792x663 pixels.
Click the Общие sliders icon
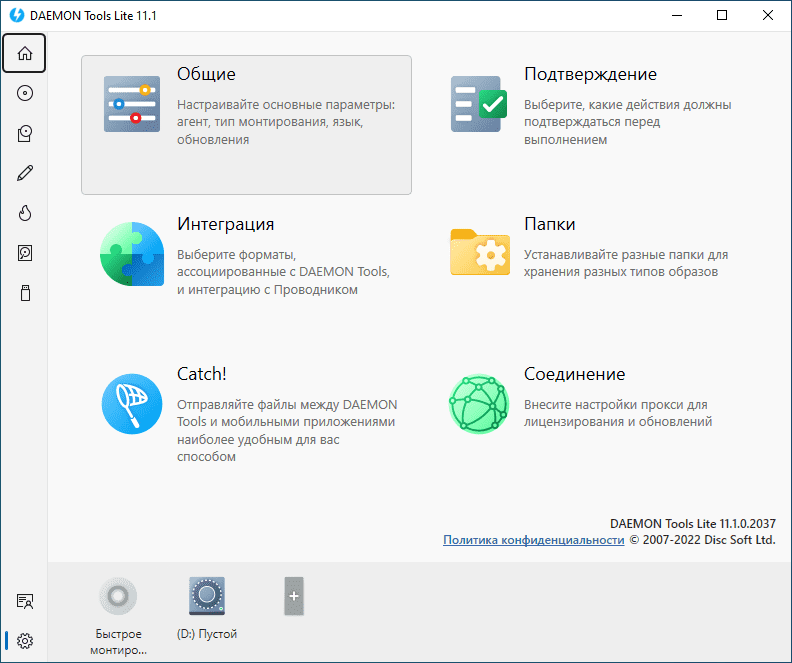132,104
